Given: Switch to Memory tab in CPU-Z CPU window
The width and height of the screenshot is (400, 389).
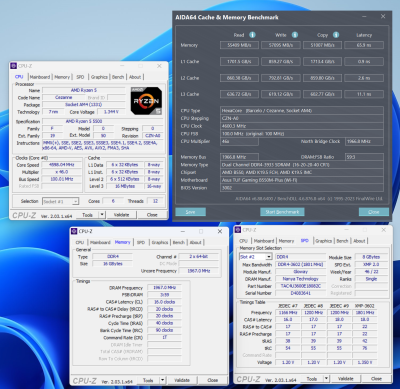Looking at the screenshot, I should click(62, 77).
